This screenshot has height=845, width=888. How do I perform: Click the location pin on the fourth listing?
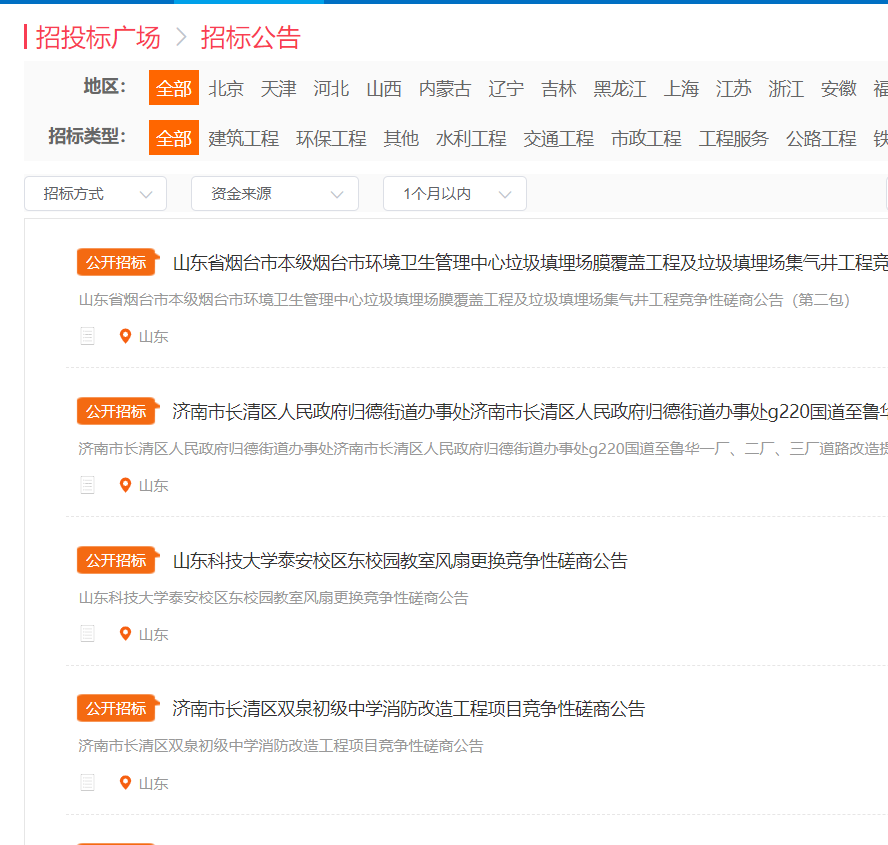tap(125, 783)
